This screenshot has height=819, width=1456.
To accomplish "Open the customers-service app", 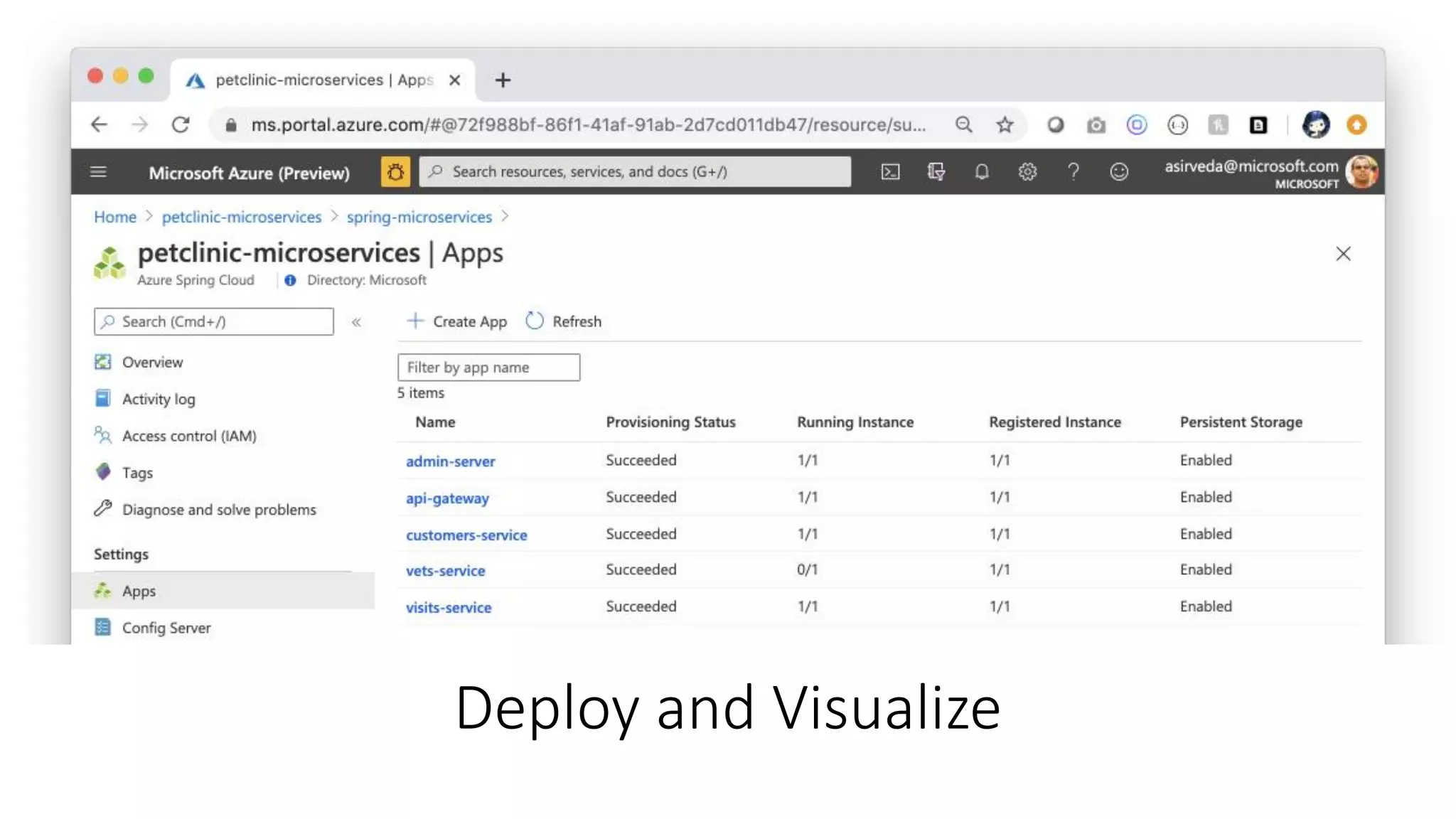I will click(x=466, y=535).
